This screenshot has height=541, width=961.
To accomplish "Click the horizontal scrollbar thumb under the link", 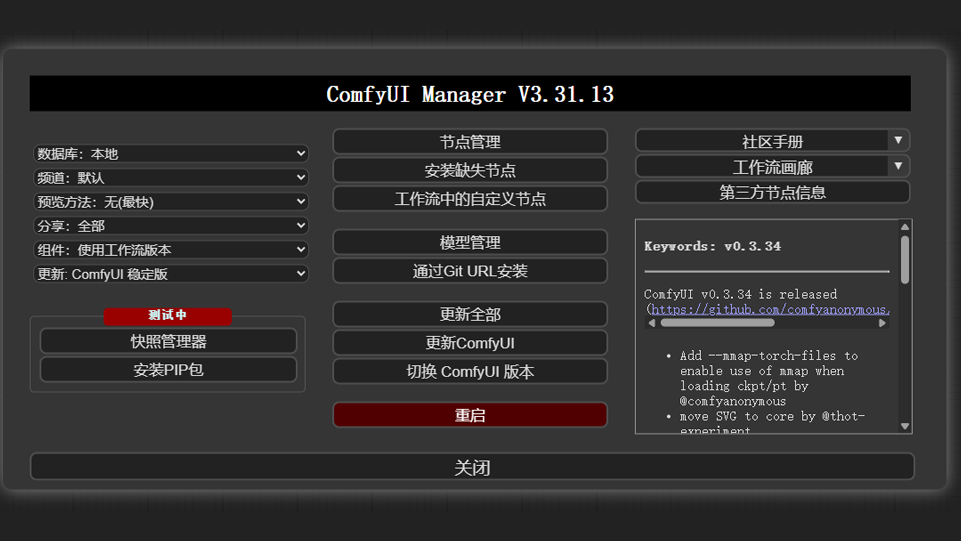I will point(718,323).
